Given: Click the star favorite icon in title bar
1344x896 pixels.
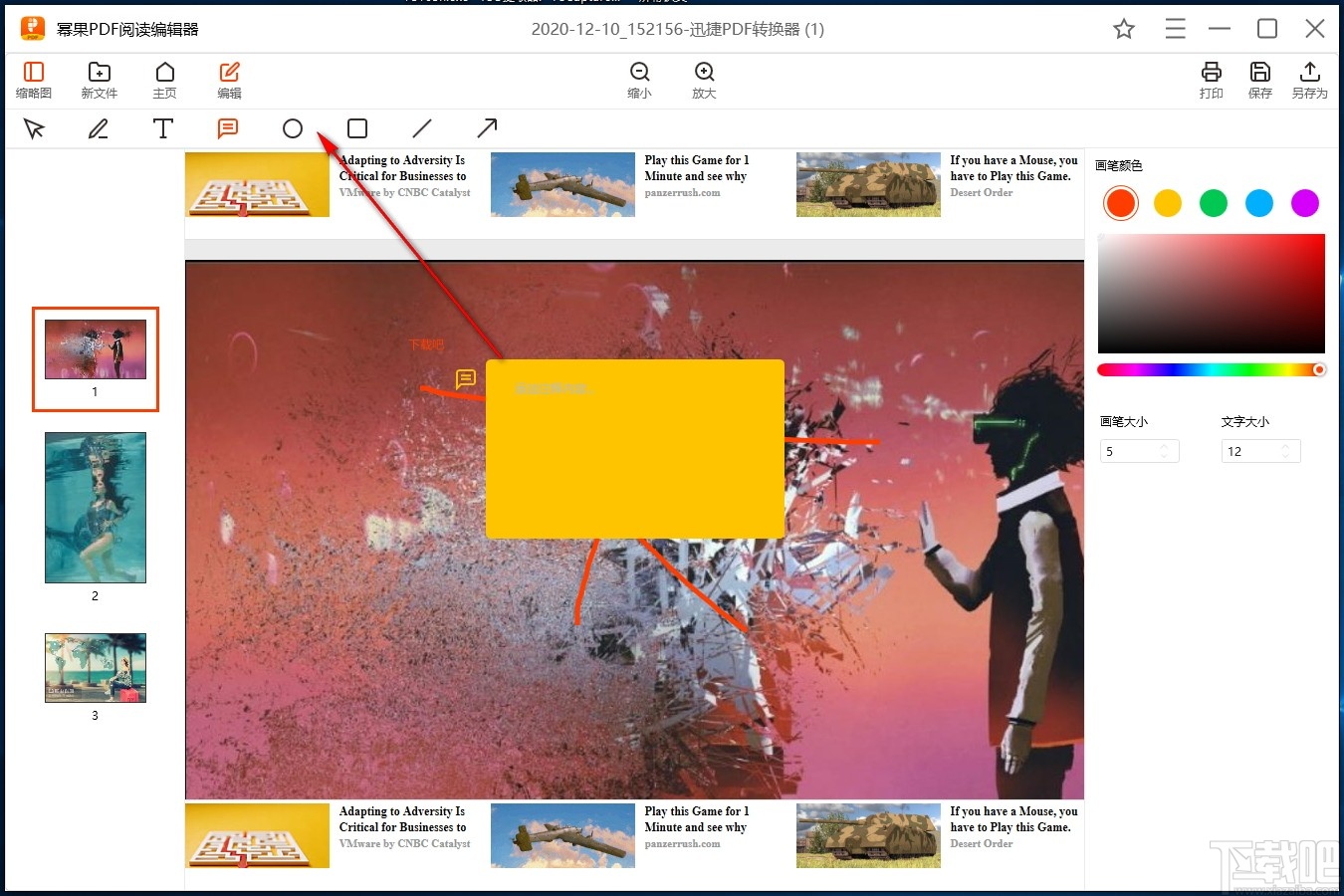Looking at the screenshot, I should [1124, 29].
